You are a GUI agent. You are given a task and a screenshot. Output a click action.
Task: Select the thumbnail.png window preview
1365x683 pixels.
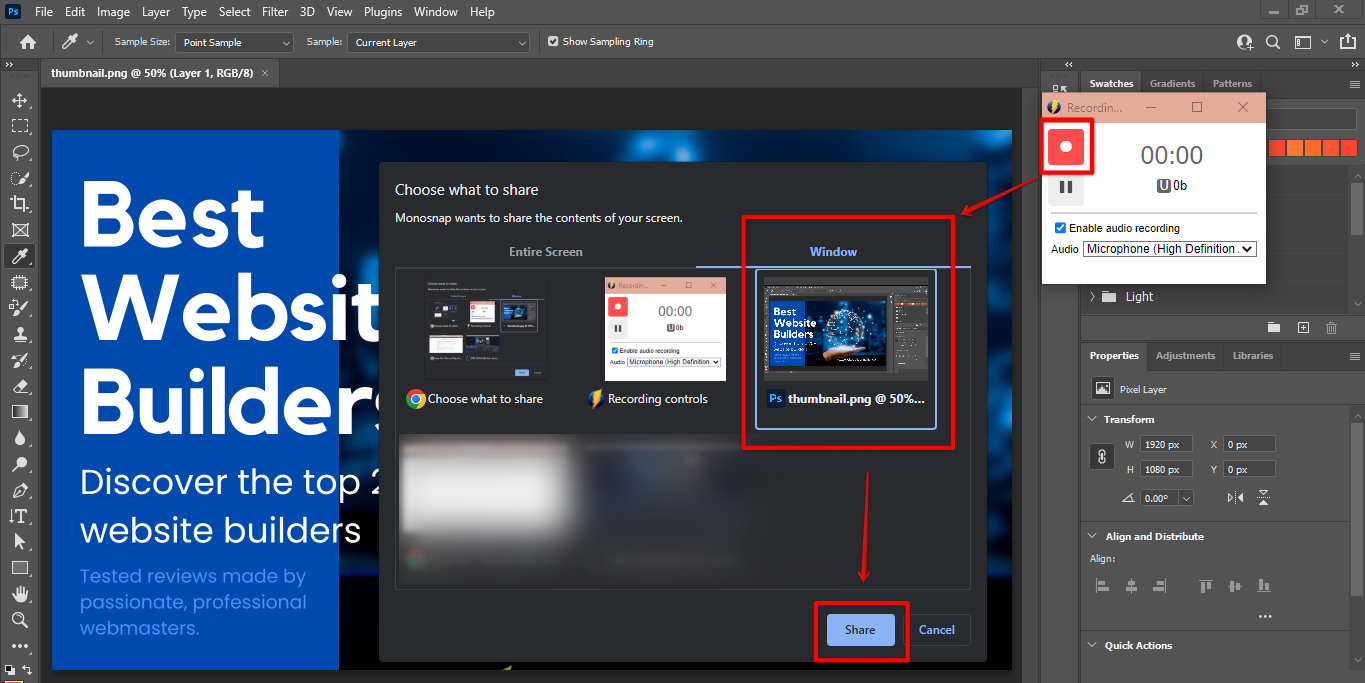point(845,347)
